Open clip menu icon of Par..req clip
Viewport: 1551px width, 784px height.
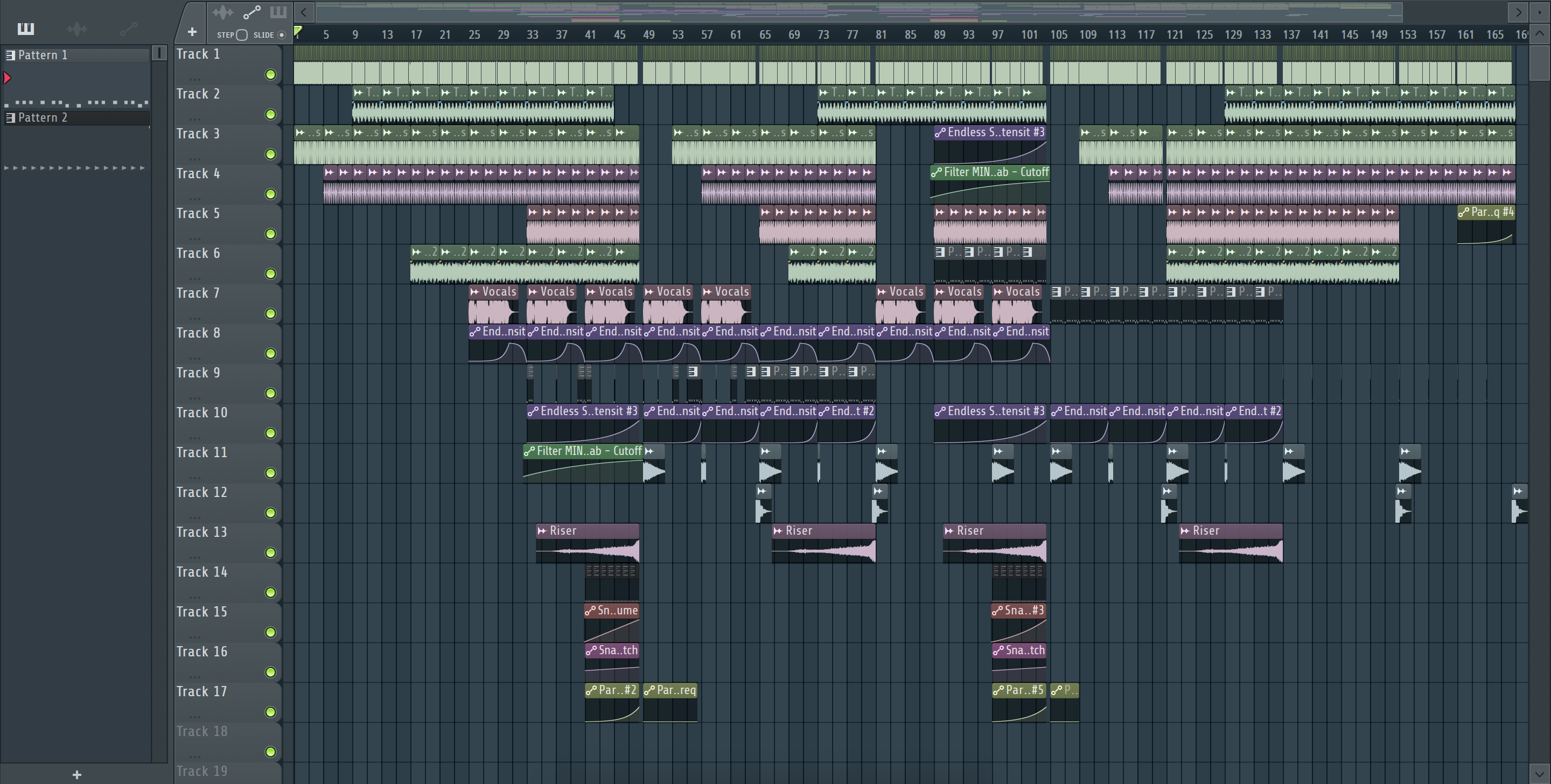tap(649, 690)
